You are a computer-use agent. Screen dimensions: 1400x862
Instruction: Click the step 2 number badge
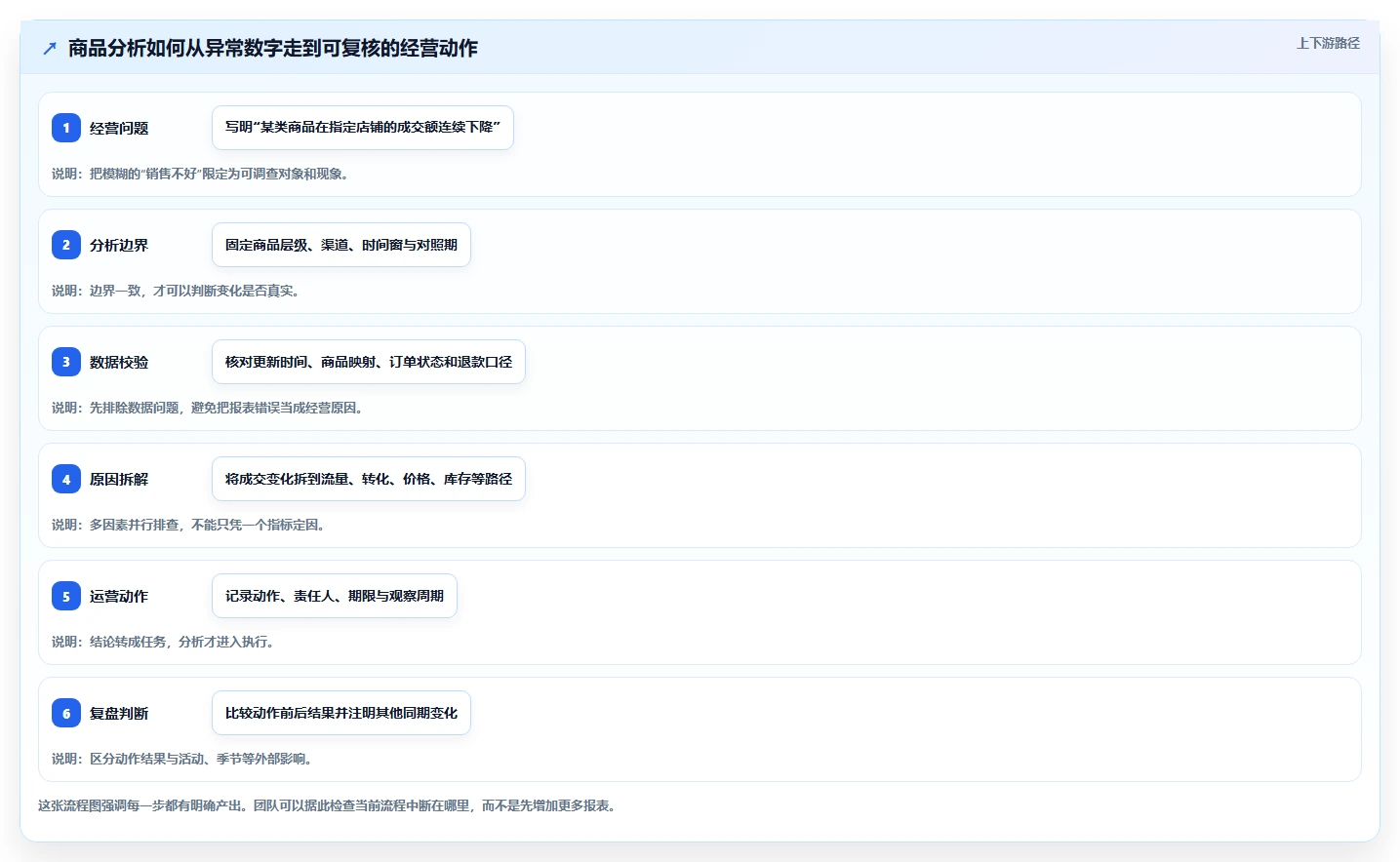click(66, 245)
